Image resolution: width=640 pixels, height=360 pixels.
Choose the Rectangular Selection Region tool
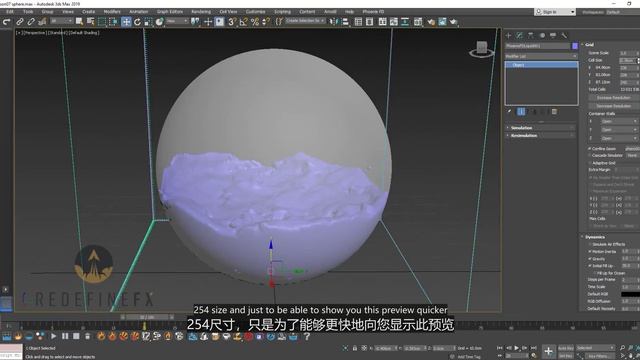(x=102, y=22)
